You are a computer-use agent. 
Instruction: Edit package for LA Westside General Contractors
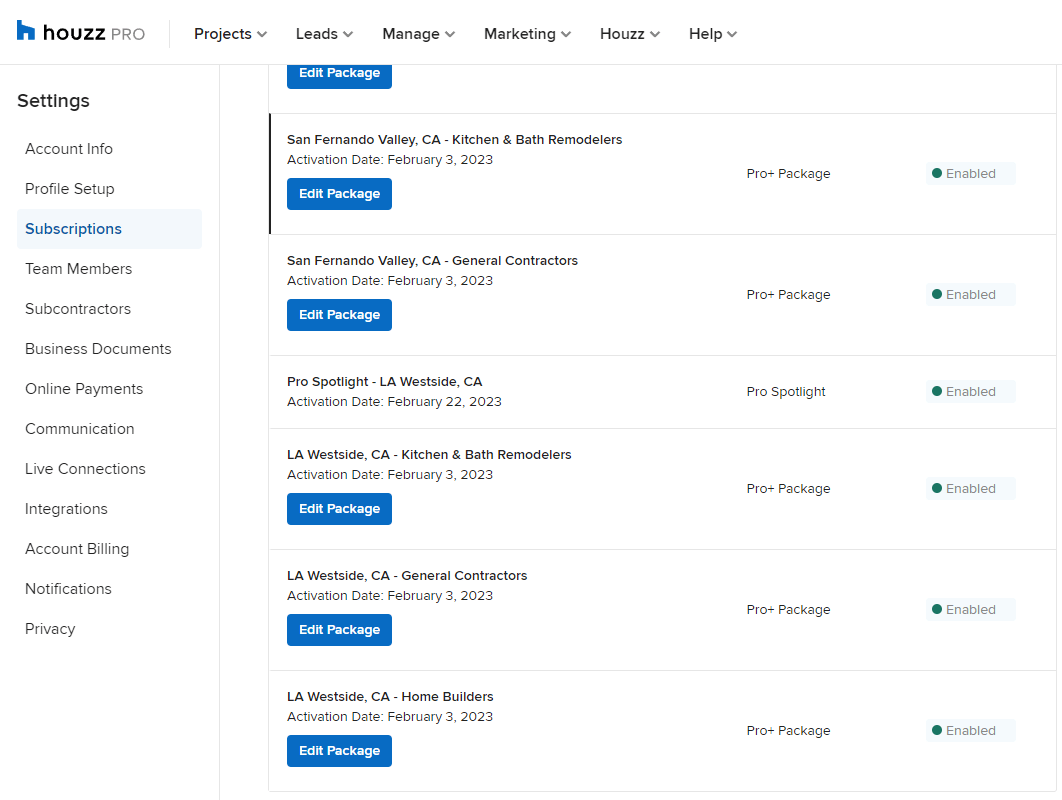coord(339,630)
